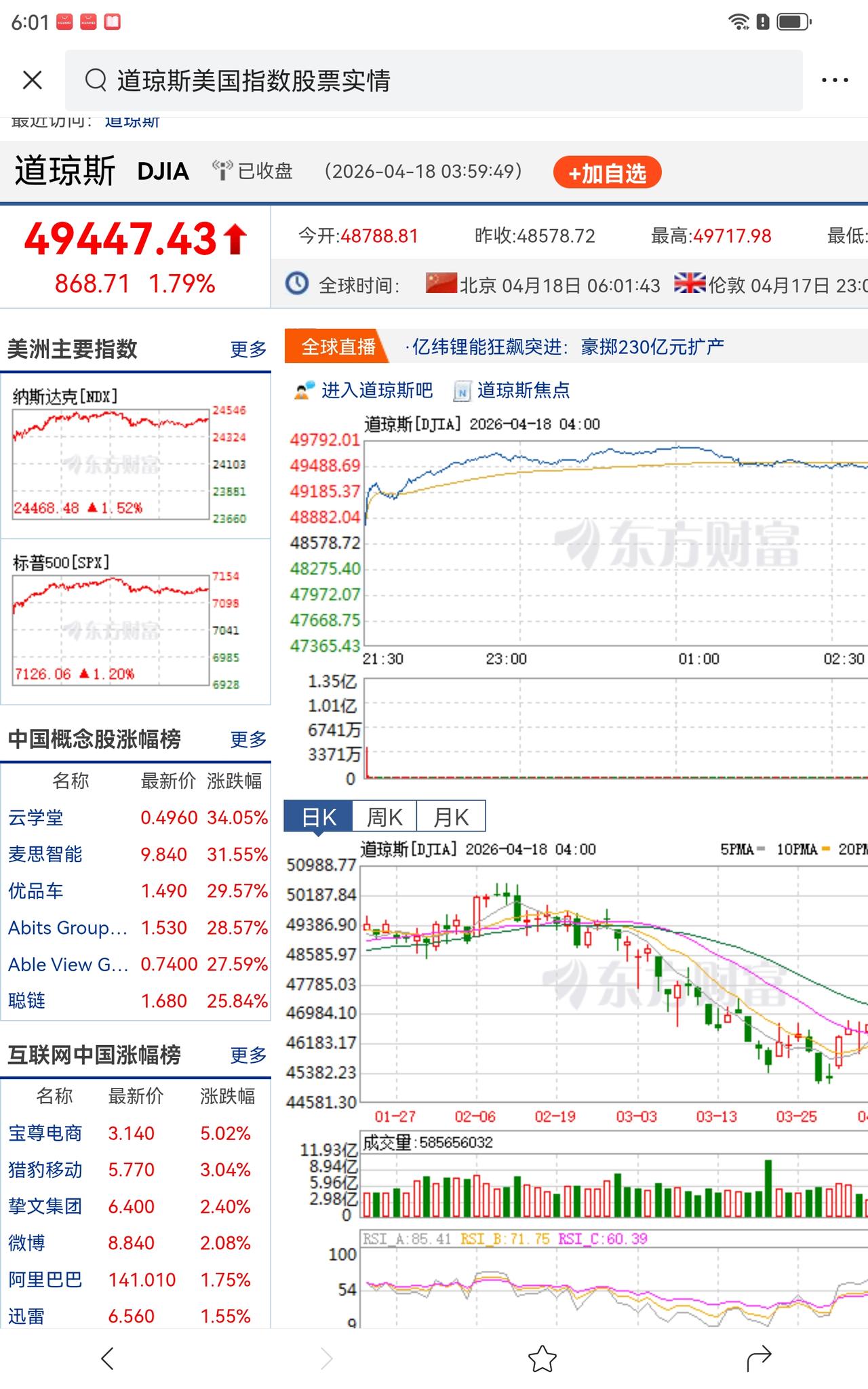This screenshot has width=868, height=1389.
Task: Open Able View G... stock row
Action: pos(136,964)
